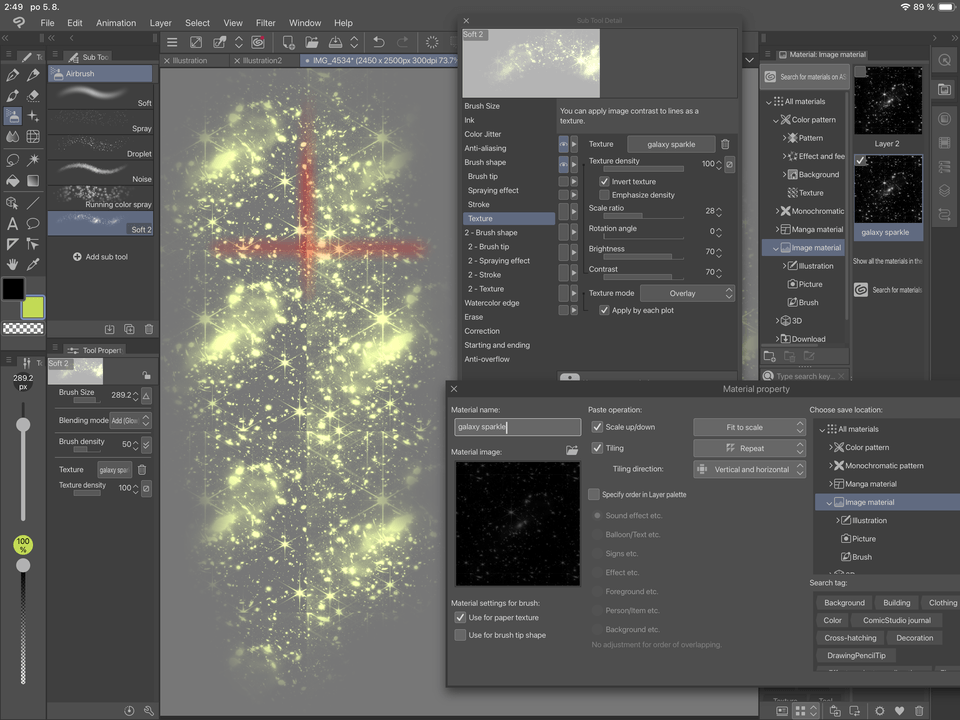This screenshot has height=720, width=960.
Task: Click the yellow-green sub color swatch
Action: tap(32, 307)
